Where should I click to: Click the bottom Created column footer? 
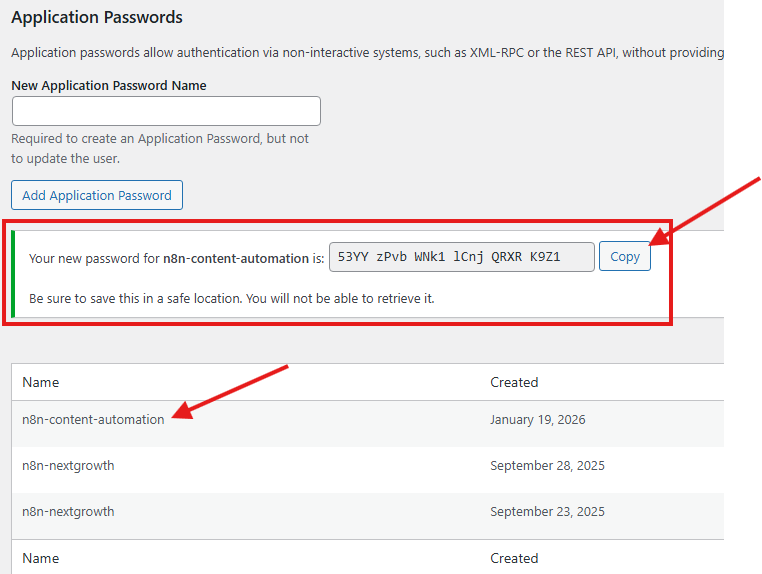[x=514, y=558]
